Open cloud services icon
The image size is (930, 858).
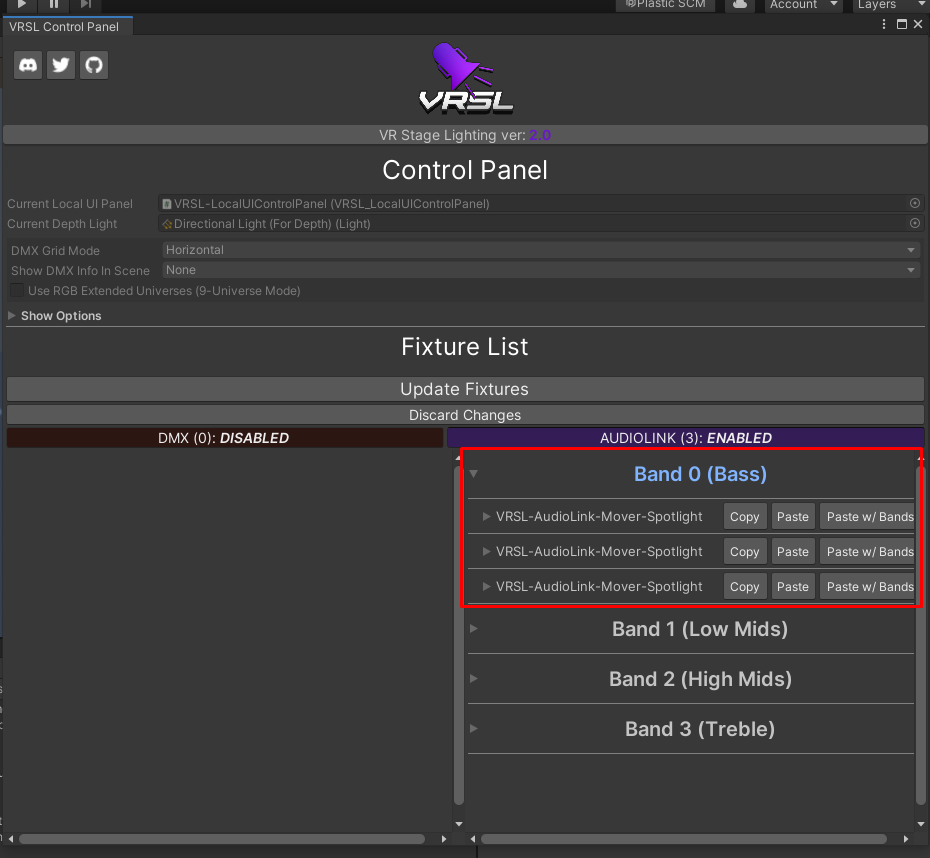tap(740, 5)
